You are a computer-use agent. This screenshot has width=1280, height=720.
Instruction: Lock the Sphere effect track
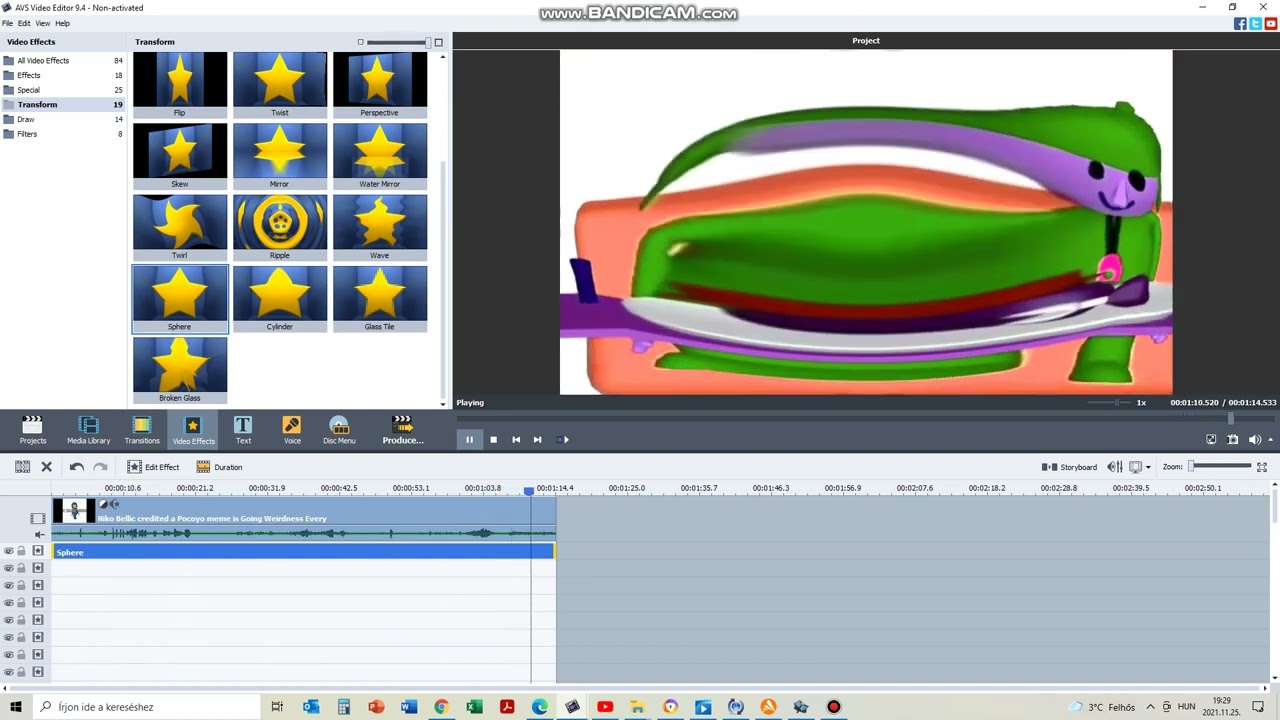pyautogui.click(x=22, y=551)
